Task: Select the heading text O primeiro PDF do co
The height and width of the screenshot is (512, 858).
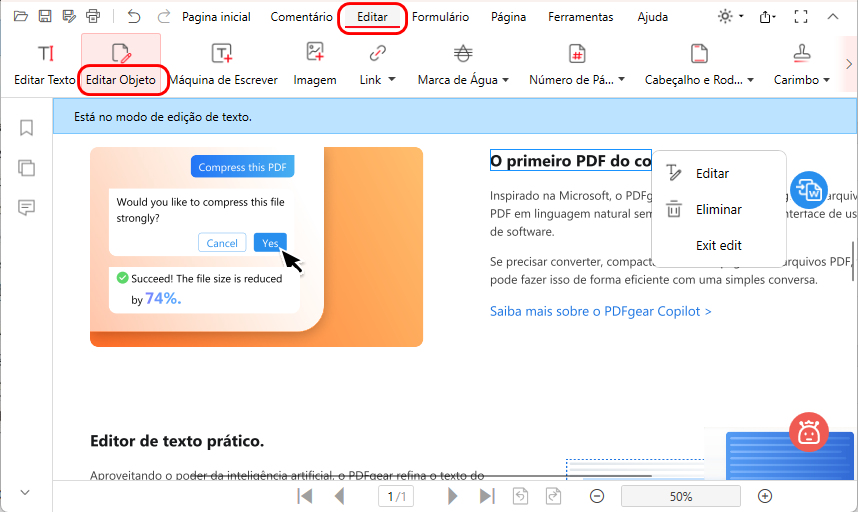Action: 571,160
